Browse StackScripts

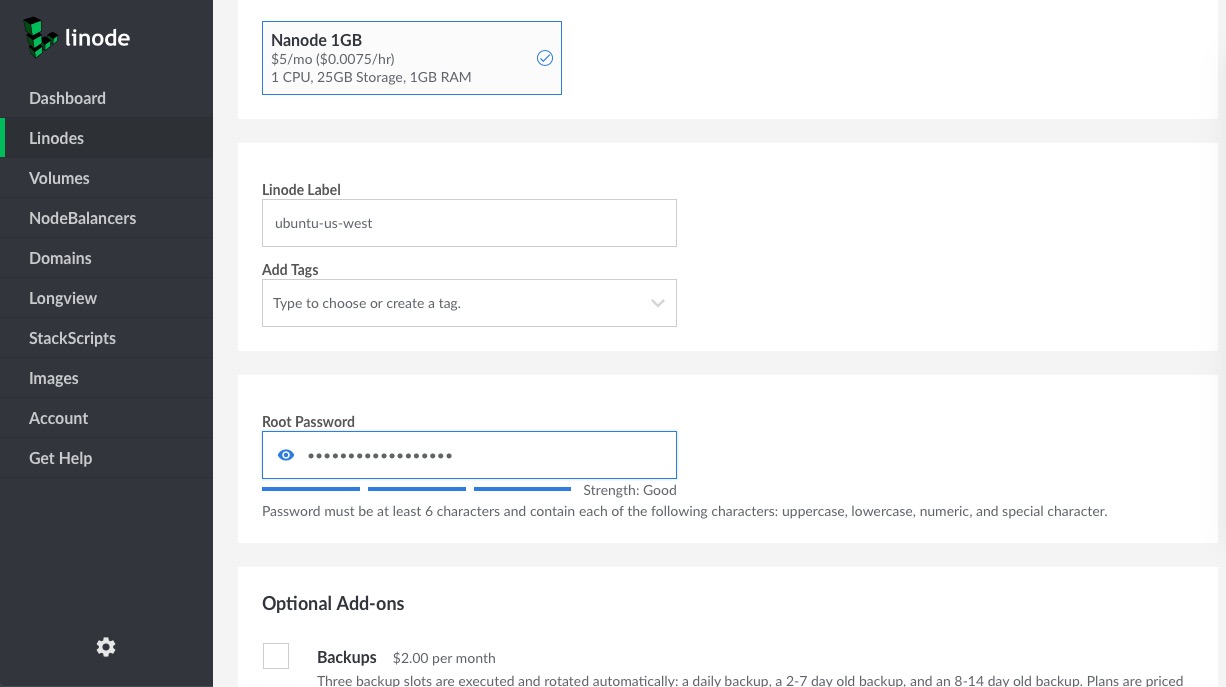click(72, 338)
